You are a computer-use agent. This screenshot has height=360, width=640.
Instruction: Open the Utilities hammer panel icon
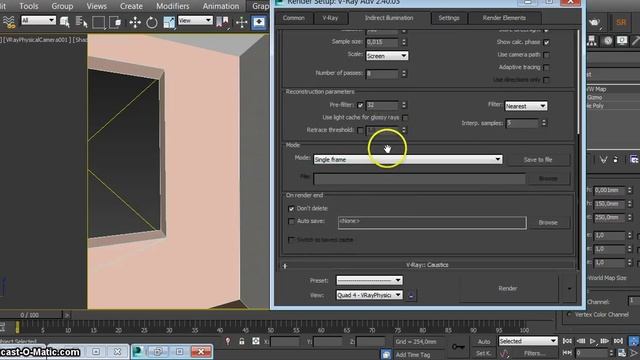click(636, 40)
